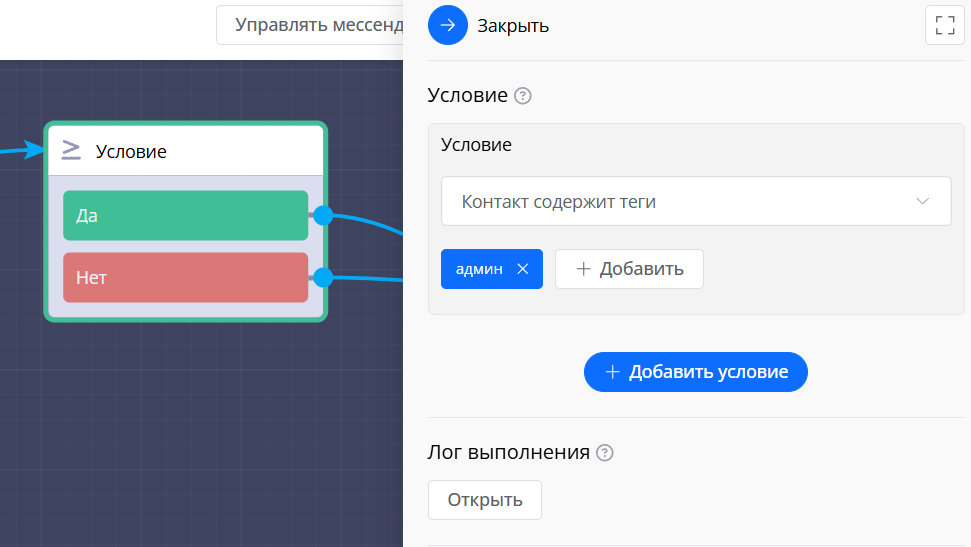This screenshot has height=547, width=971.
Task: Select the red Нет branch
Action: 185,277
